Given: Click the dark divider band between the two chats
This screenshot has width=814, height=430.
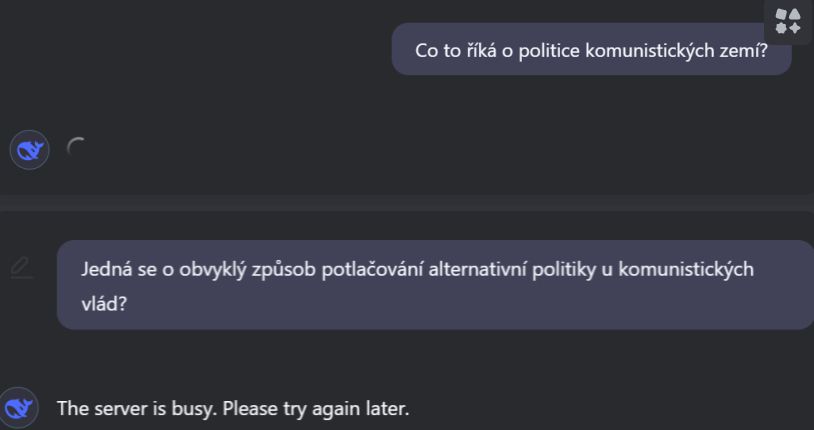Looking at the screenshot, I should coord(407,203).
